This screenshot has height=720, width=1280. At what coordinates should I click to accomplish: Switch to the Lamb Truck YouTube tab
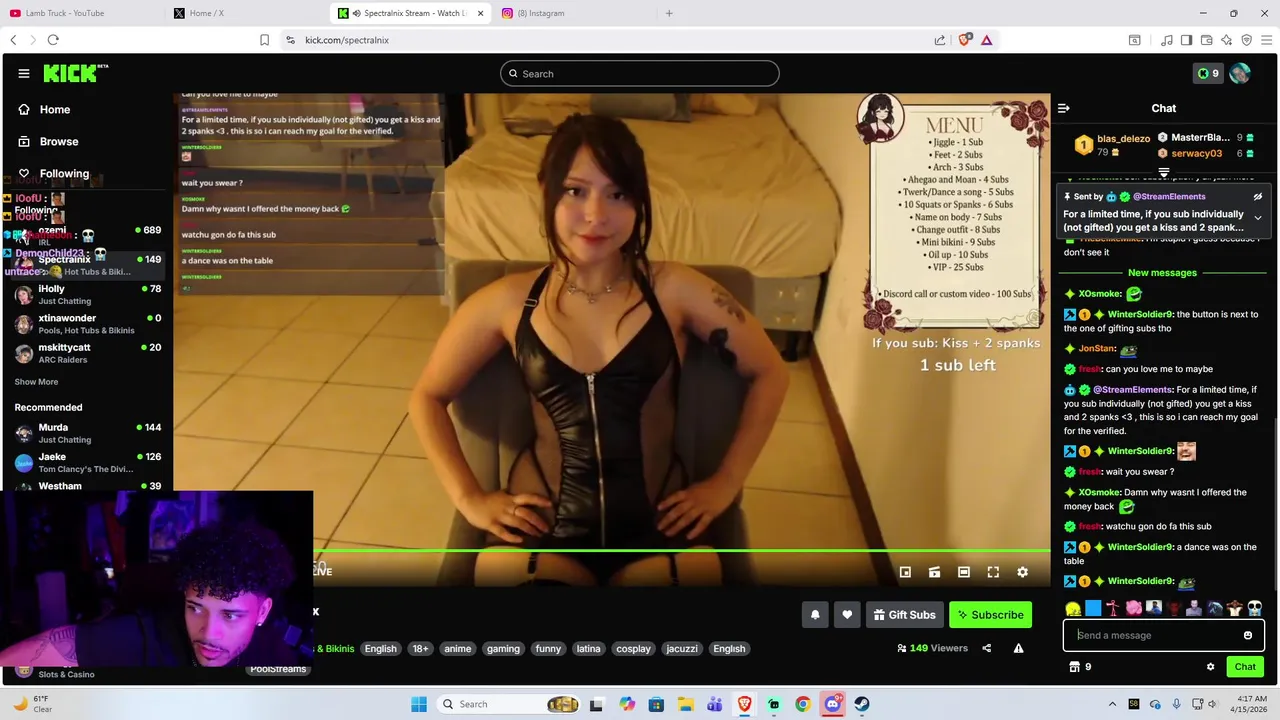pyautogui.click(x=80, y=13)
